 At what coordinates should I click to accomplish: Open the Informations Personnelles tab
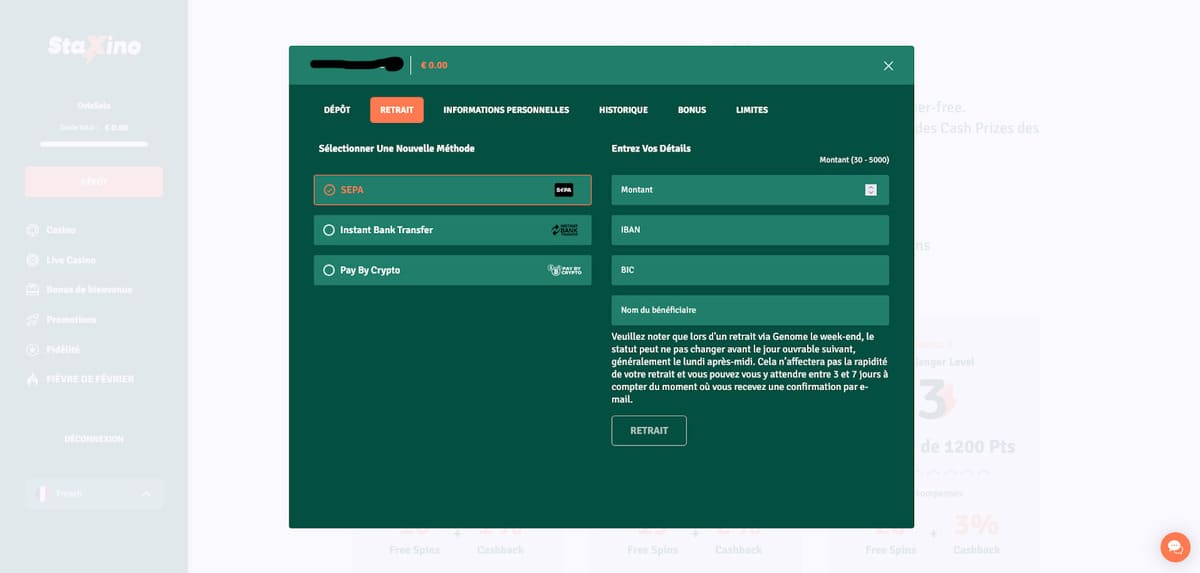[506, 110]
